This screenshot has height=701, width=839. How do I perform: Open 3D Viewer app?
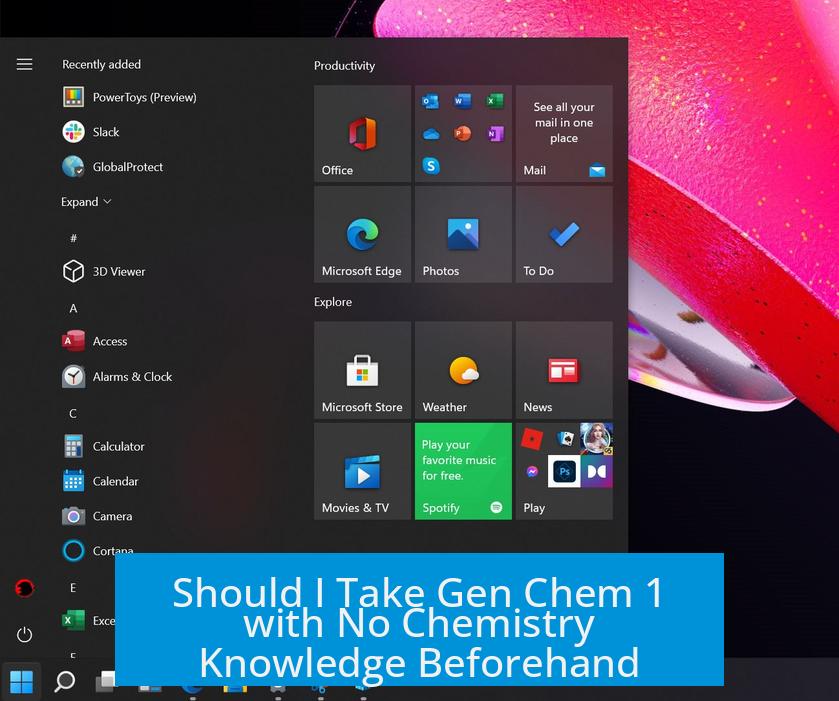click(104, 271)
